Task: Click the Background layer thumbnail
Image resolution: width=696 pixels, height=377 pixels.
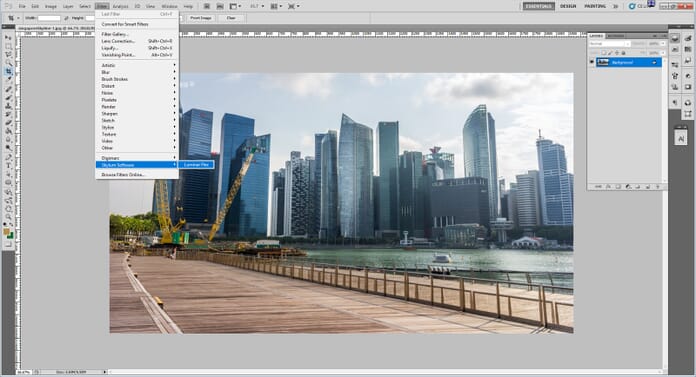Action: [603, 62]
